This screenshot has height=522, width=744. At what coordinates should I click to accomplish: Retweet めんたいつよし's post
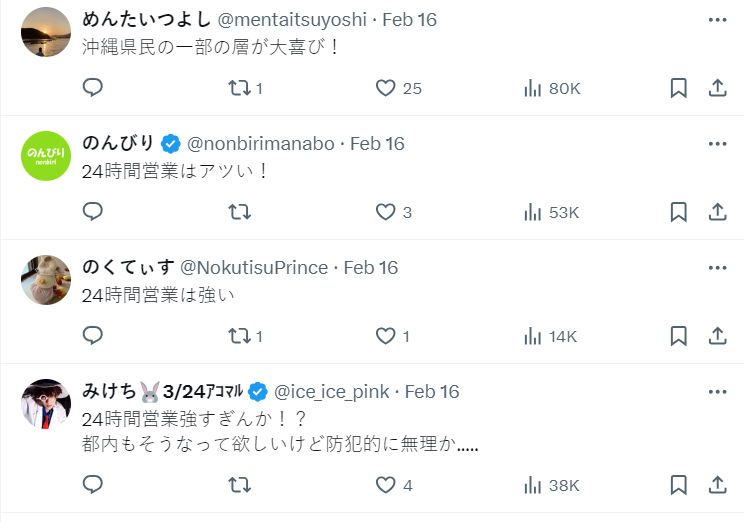(x=239, y=88)
